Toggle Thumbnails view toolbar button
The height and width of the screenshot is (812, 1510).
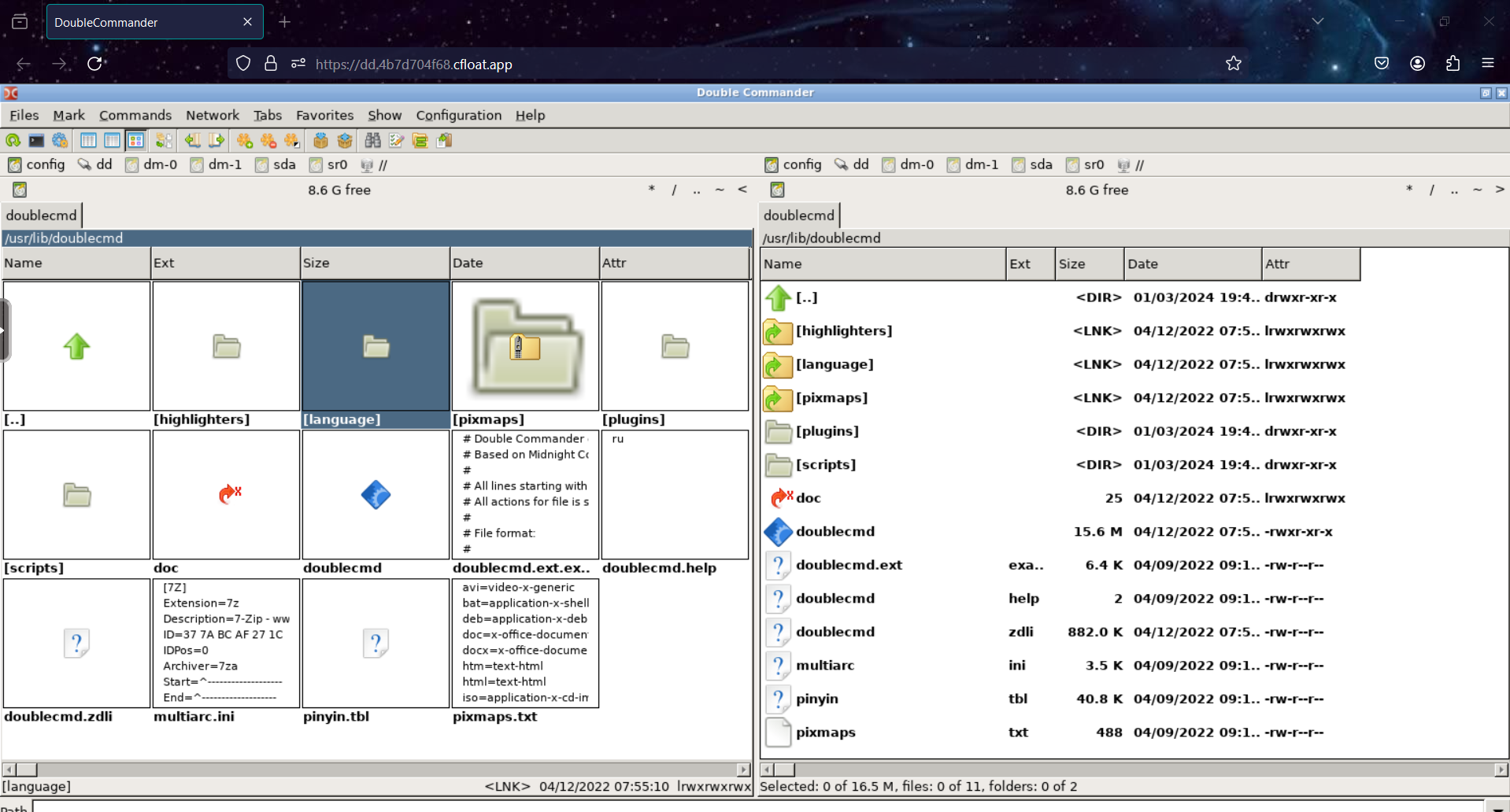tap(135, 141)
